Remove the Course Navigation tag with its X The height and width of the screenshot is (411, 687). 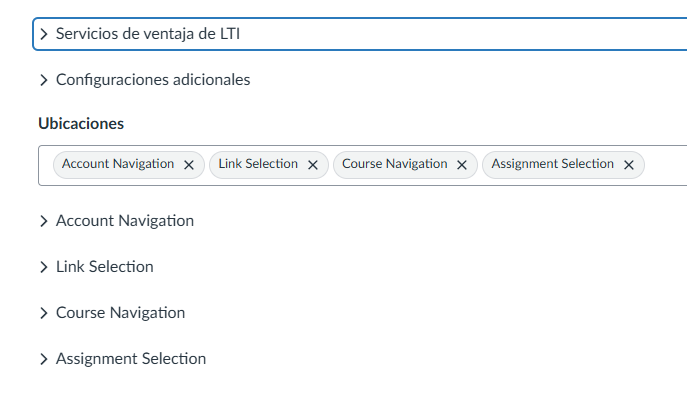pyautogui.click(x=462, y=165)
